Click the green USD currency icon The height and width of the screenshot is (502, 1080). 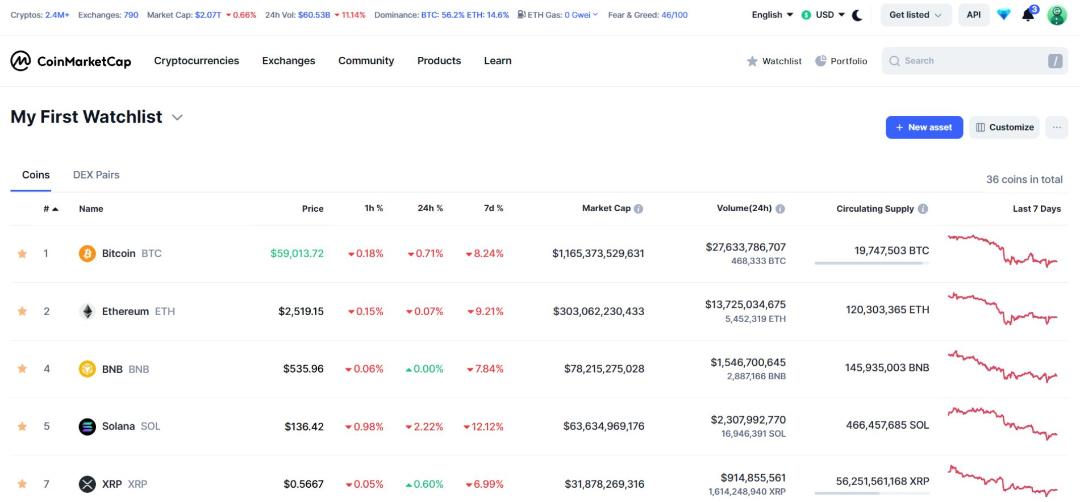tap(806, 14)
